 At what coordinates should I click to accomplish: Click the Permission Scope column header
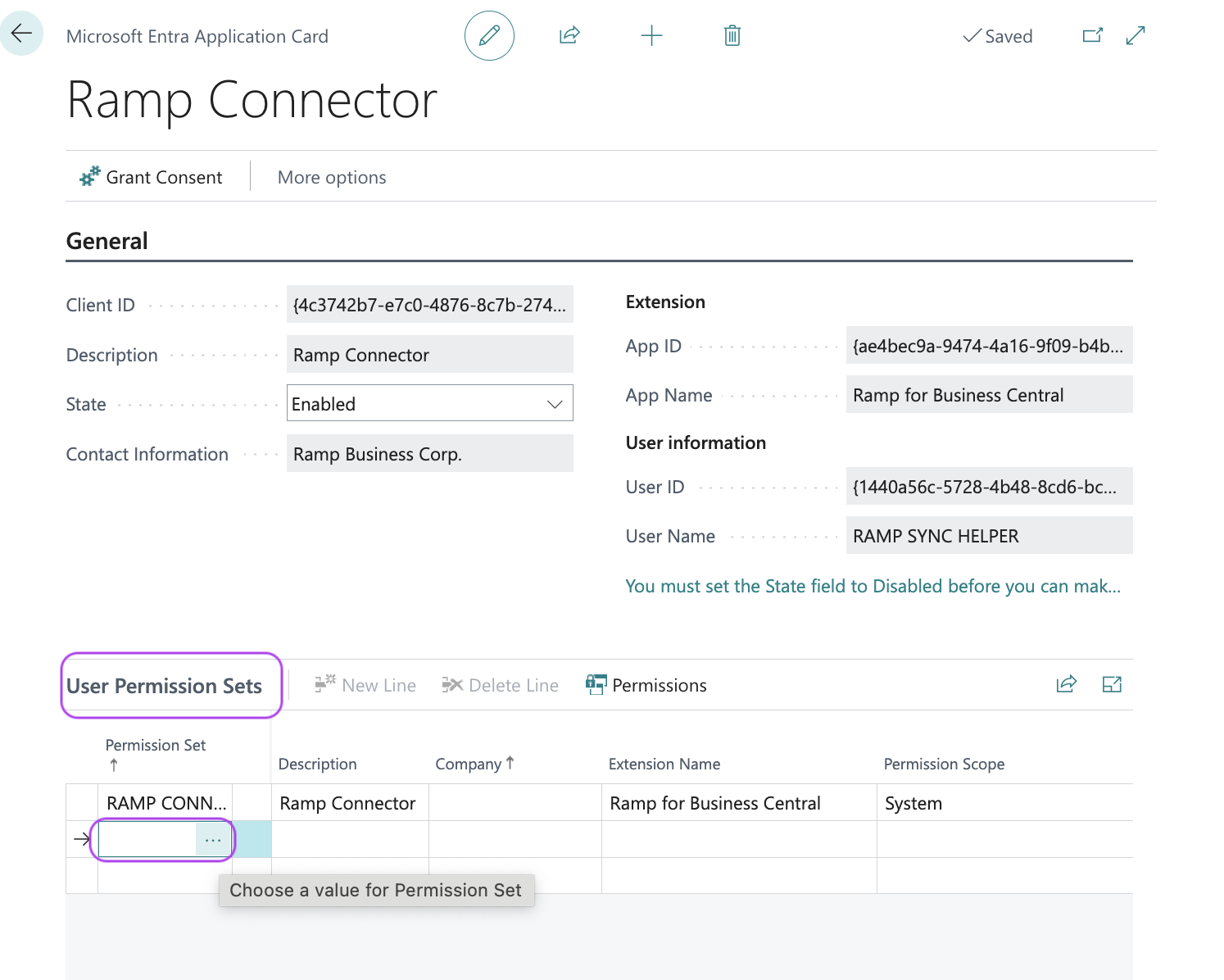click(944, 764)
